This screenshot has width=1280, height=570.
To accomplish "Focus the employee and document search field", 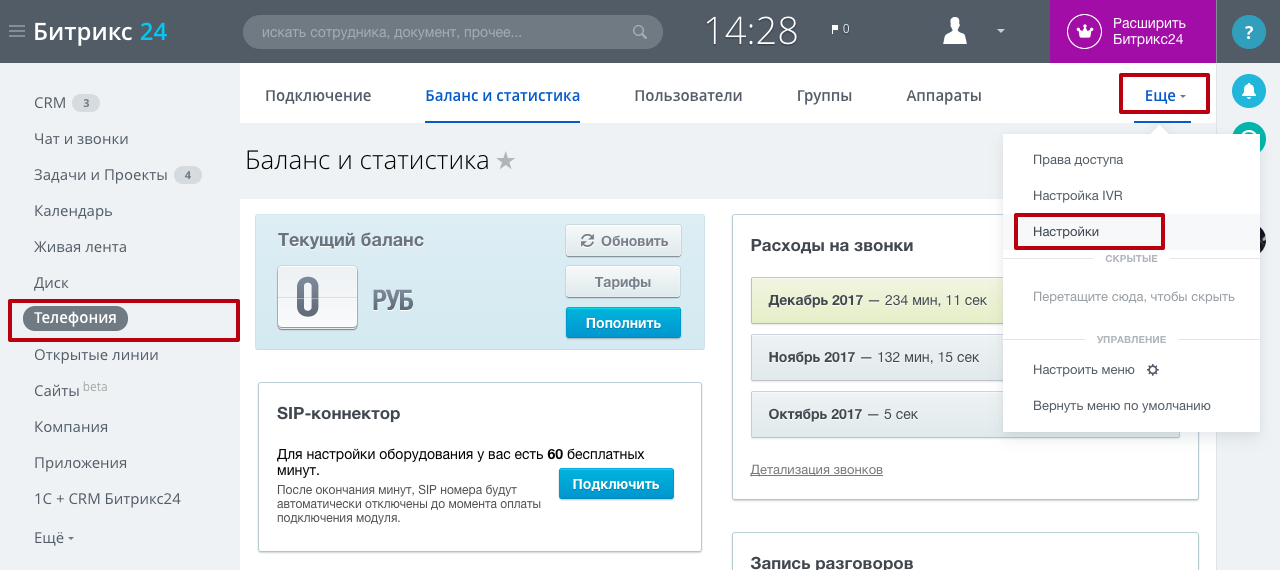I will [x=453, y=32].
